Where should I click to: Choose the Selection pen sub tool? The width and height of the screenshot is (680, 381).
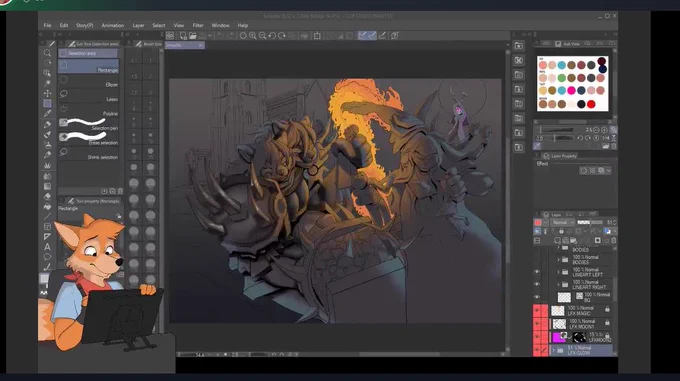point(88,124)
